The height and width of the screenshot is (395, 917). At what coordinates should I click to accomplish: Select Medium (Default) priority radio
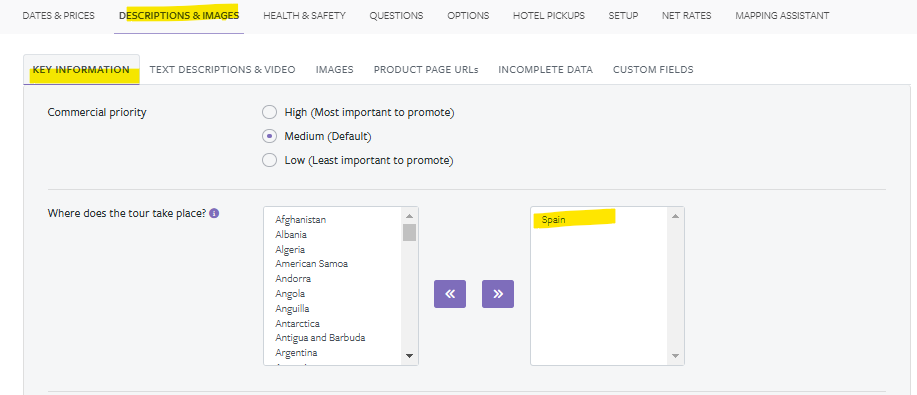pos(269,136)
